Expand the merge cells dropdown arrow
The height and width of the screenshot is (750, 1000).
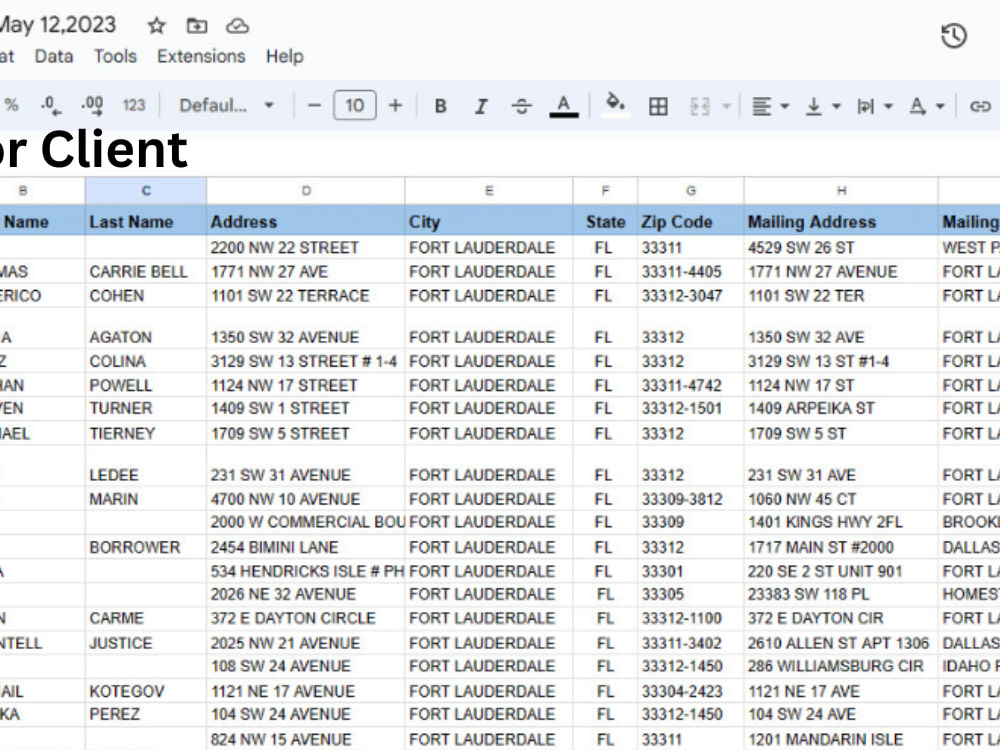[726, 106]
